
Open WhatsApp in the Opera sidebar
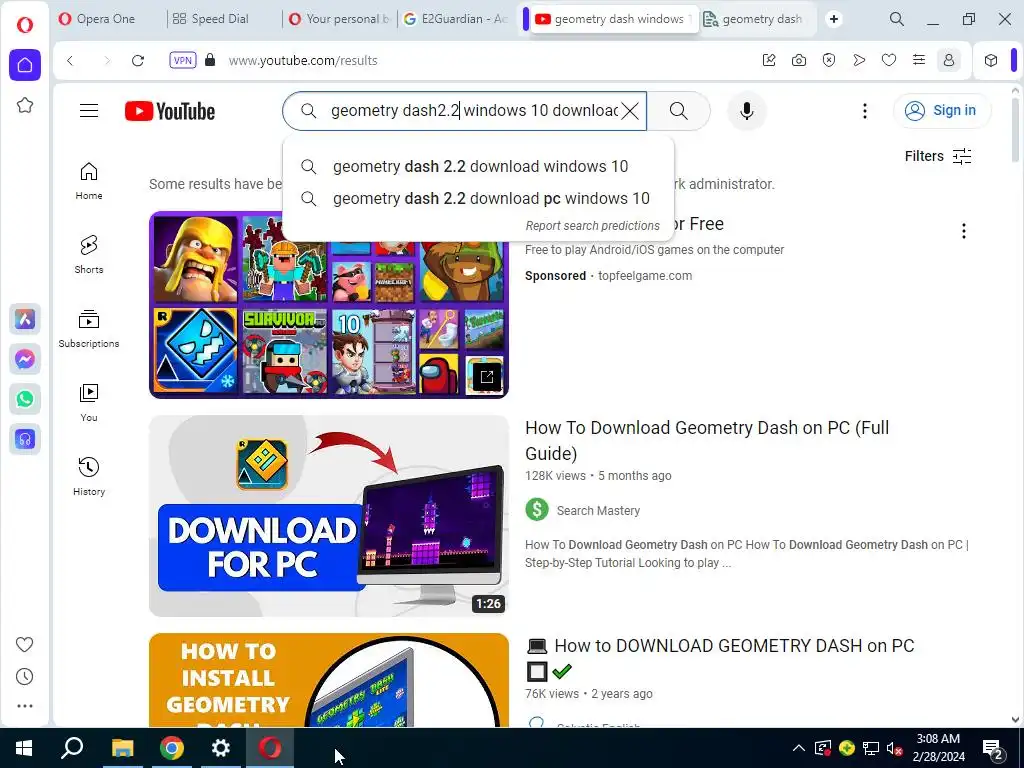tap(25, 399)
